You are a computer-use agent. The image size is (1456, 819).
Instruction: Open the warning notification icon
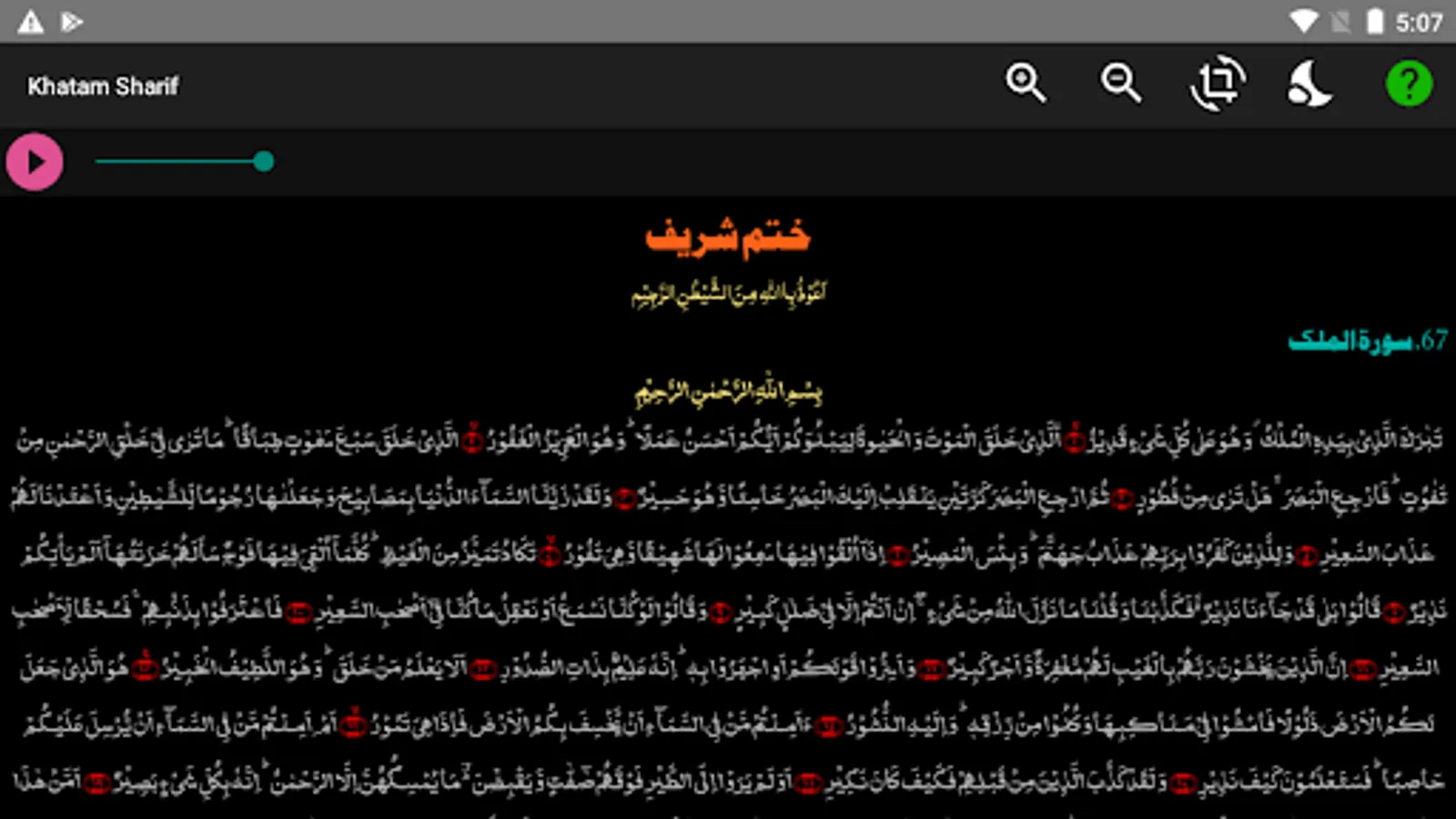pos(31,22)
